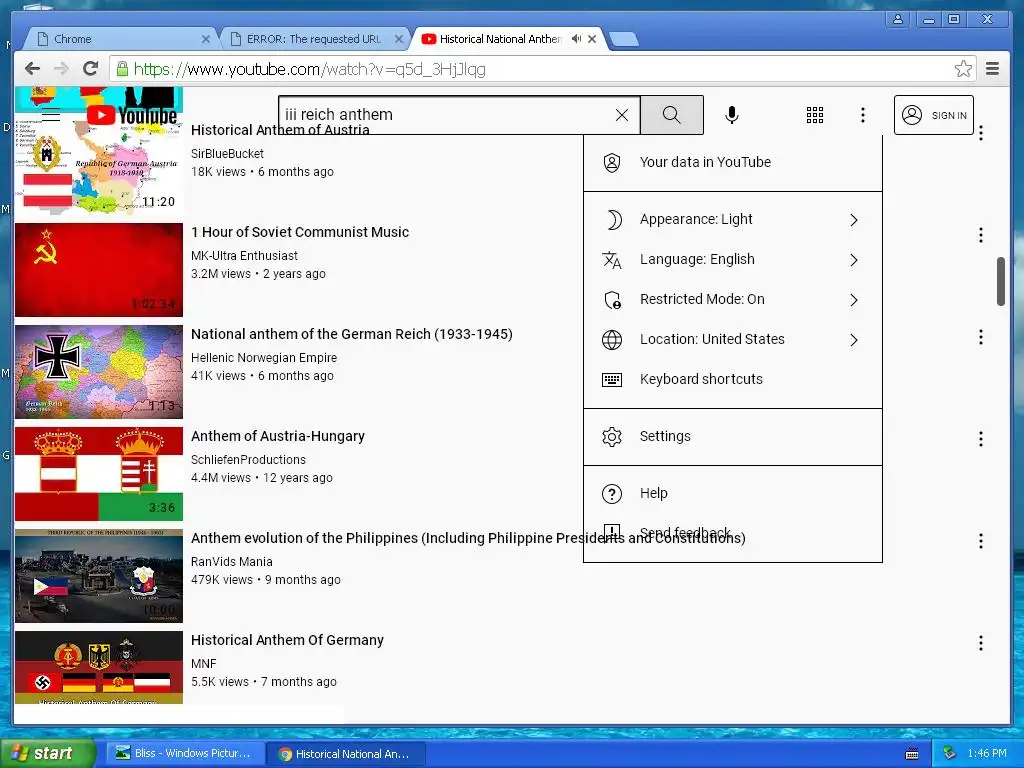Select Your data in YouTube
This screenshot has width=1024, height=768.
click(733, 163)
